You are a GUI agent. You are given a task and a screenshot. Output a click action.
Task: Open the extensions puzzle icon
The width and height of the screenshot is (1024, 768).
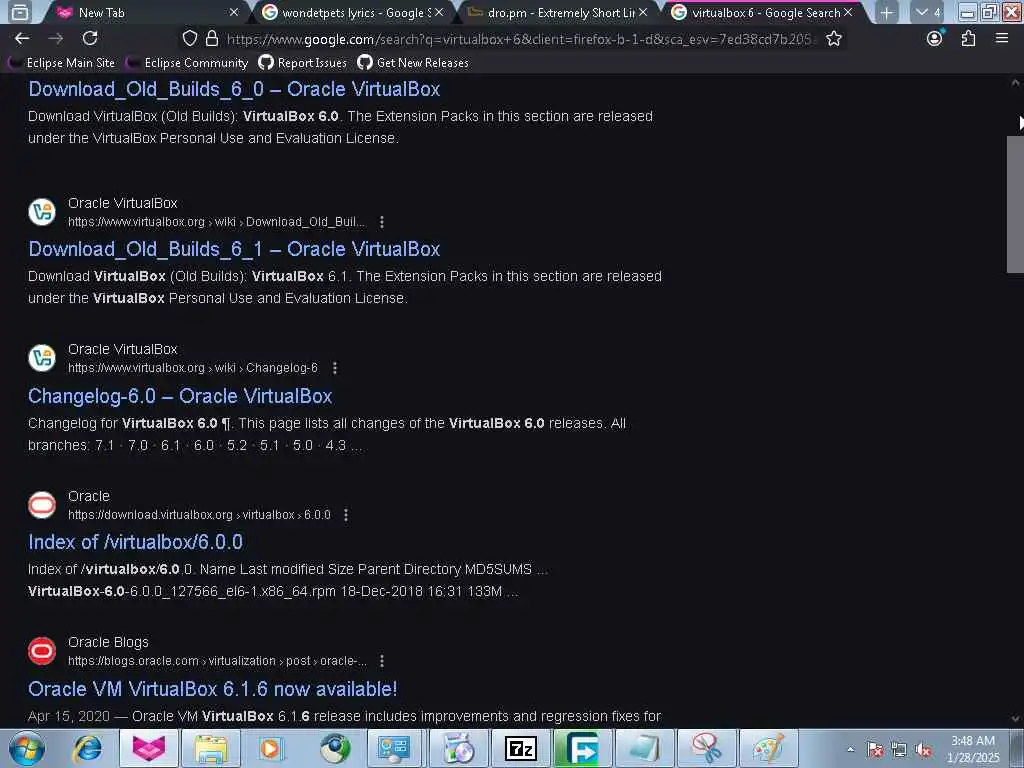[x=968, y=39]
